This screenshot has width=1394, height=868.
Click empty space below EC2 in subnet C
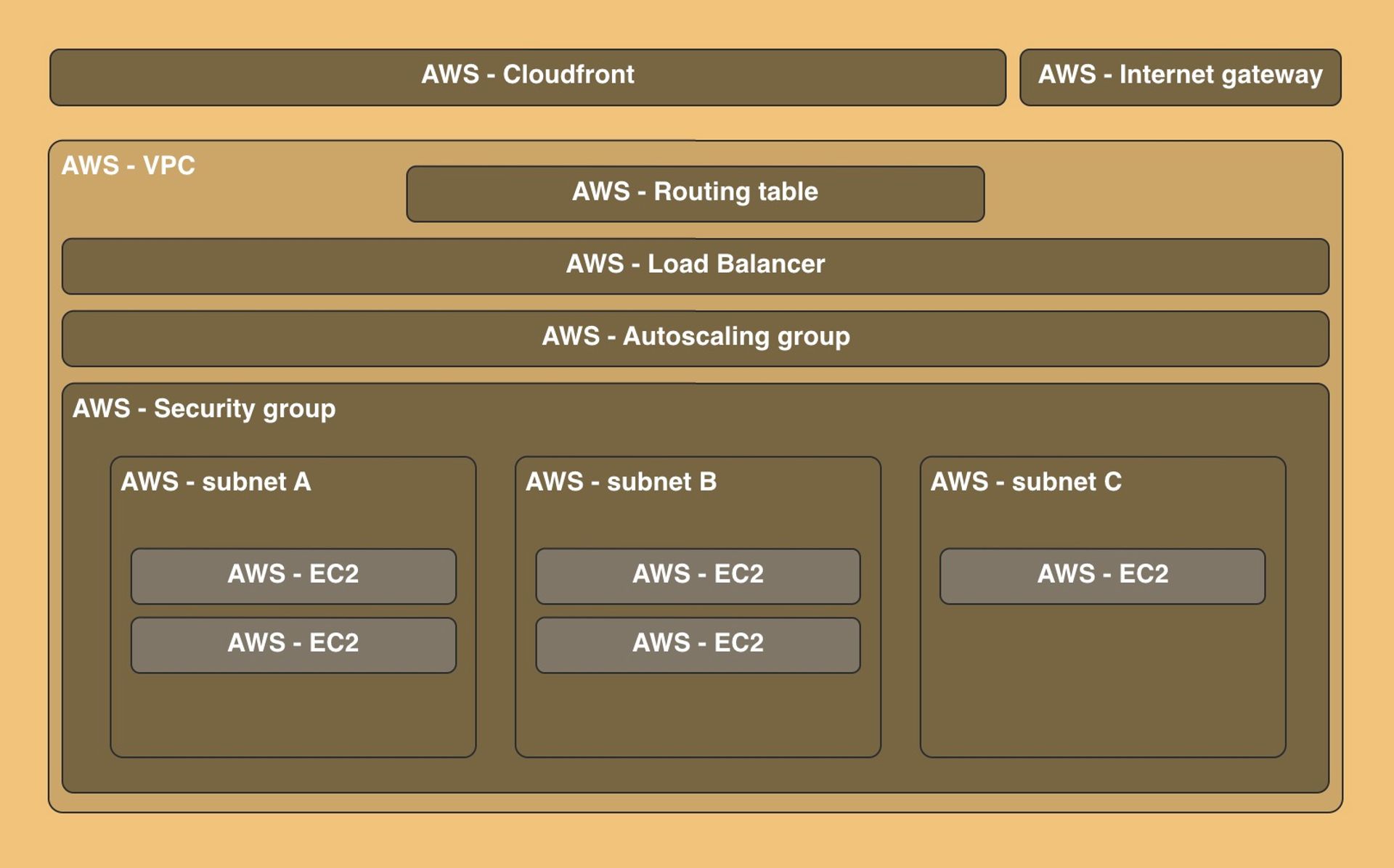1102,682
